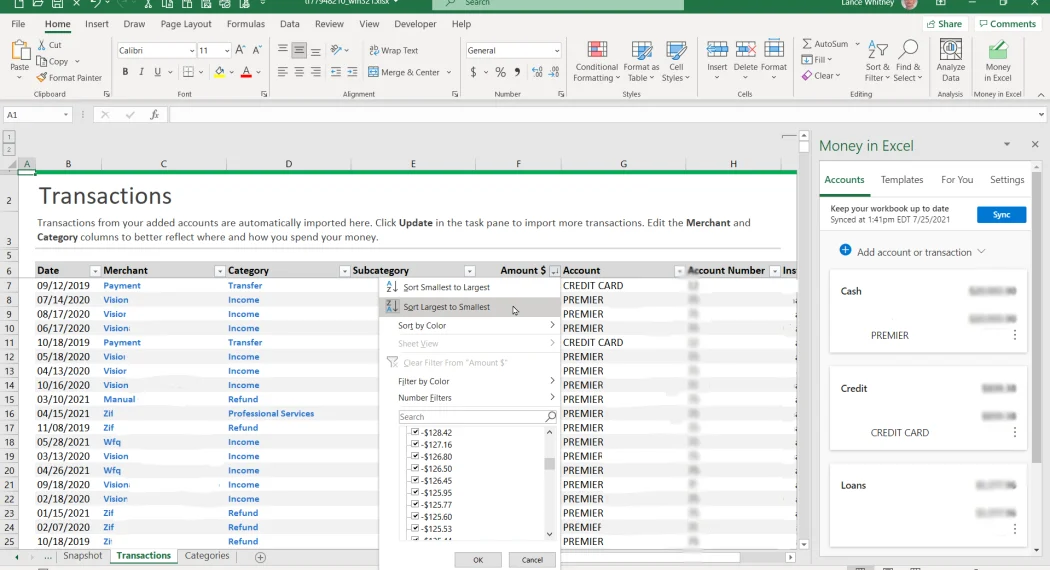Click the filter Search input box

pyautogui.click(x=477, y=417)
